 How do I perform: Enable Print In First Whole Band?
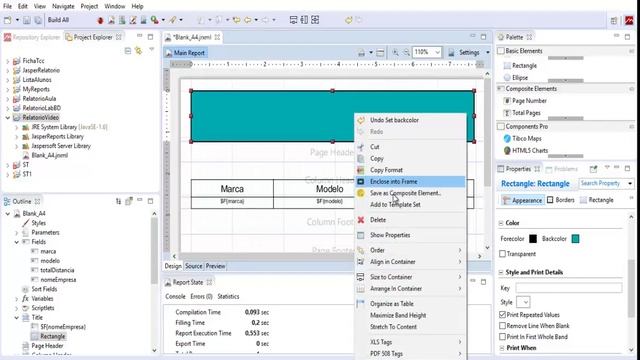tap(502, 337)
